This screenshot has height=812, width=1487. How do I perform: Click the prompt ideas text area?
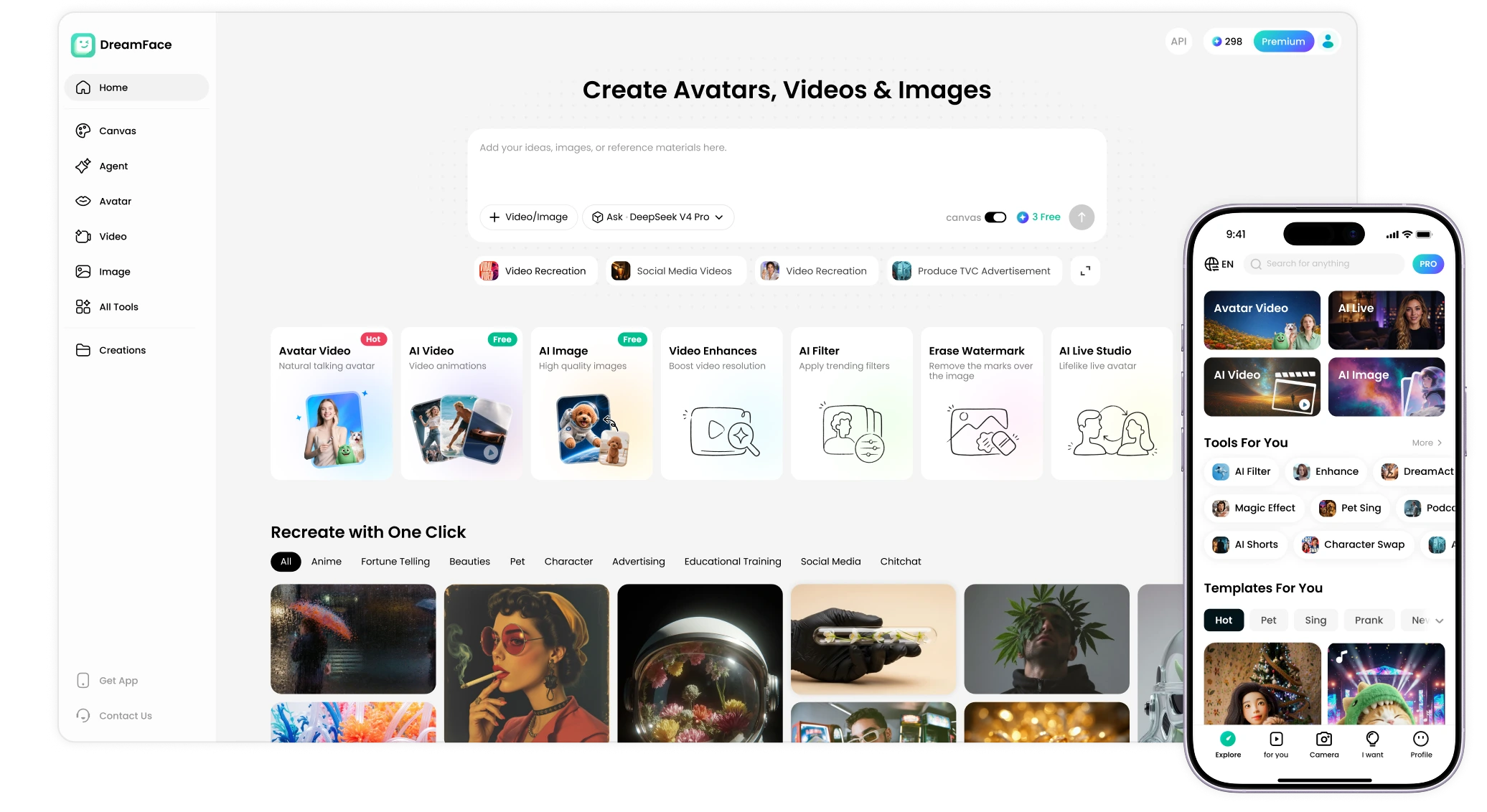tap(787, 165)
